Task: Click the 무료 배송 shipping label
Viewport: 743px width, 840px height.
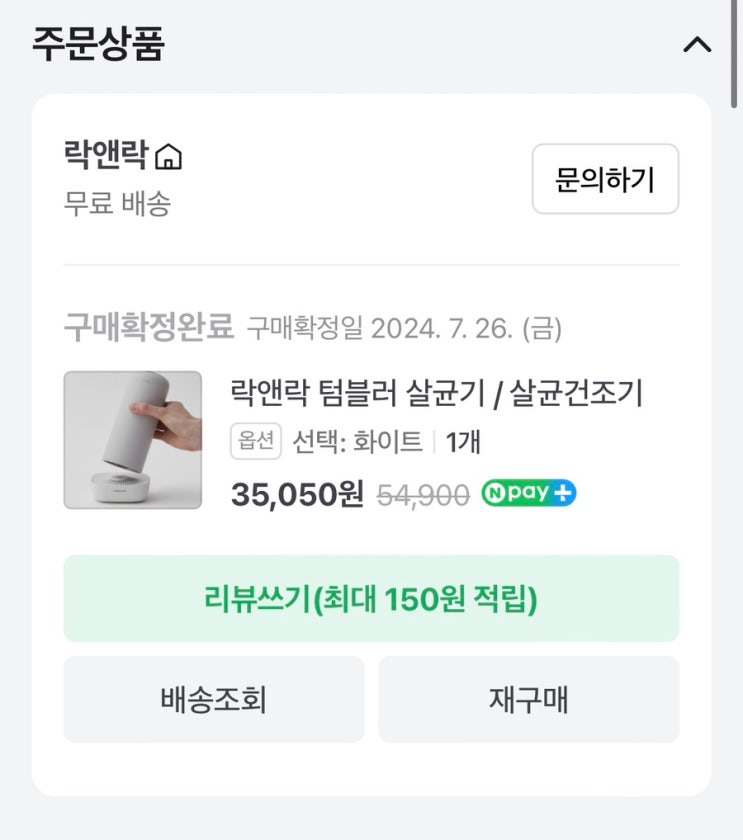Action: [x=117, y=204]
